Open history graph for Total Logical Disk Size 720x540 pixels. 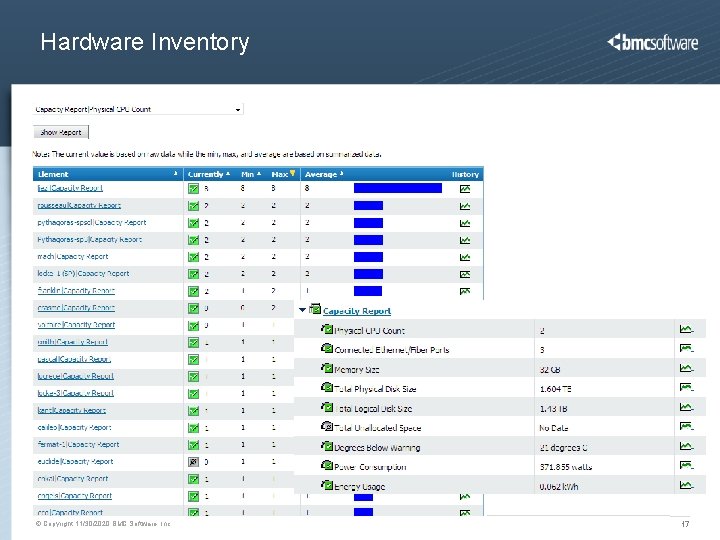coord(686,407)
